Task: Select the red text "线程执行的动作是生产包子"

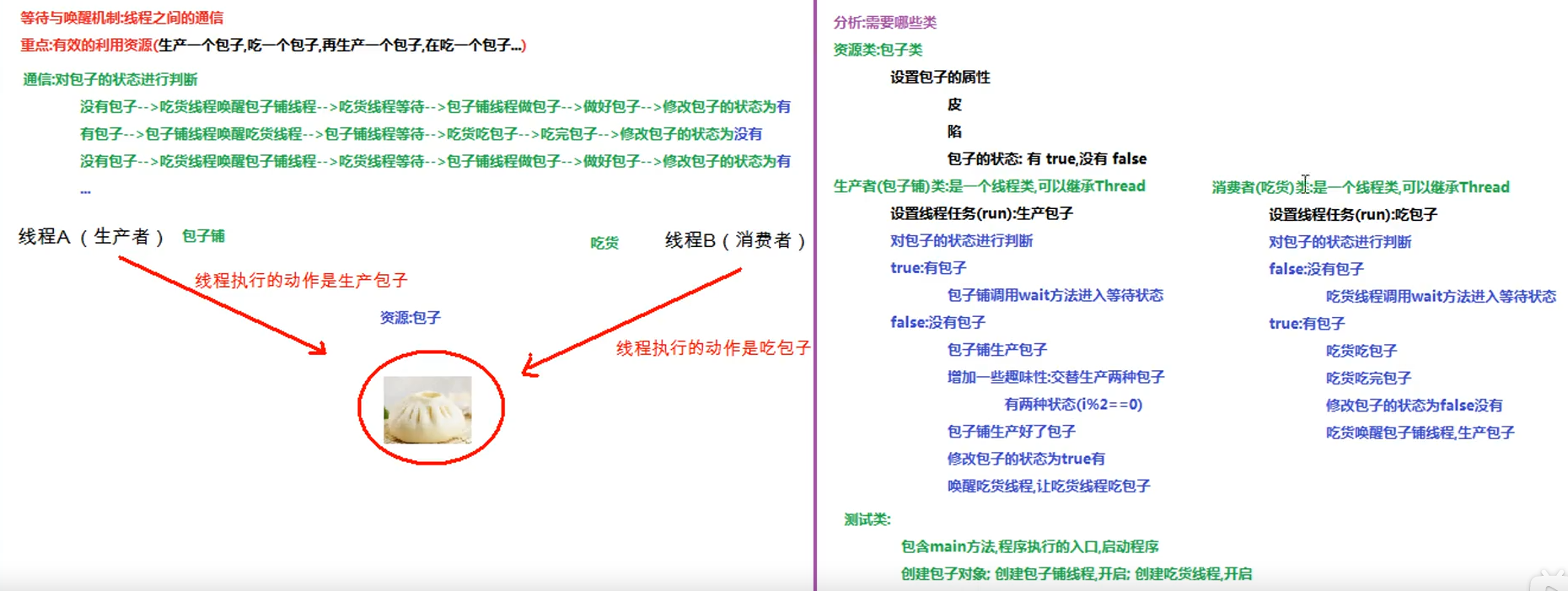Action: (x=301, y=281)
